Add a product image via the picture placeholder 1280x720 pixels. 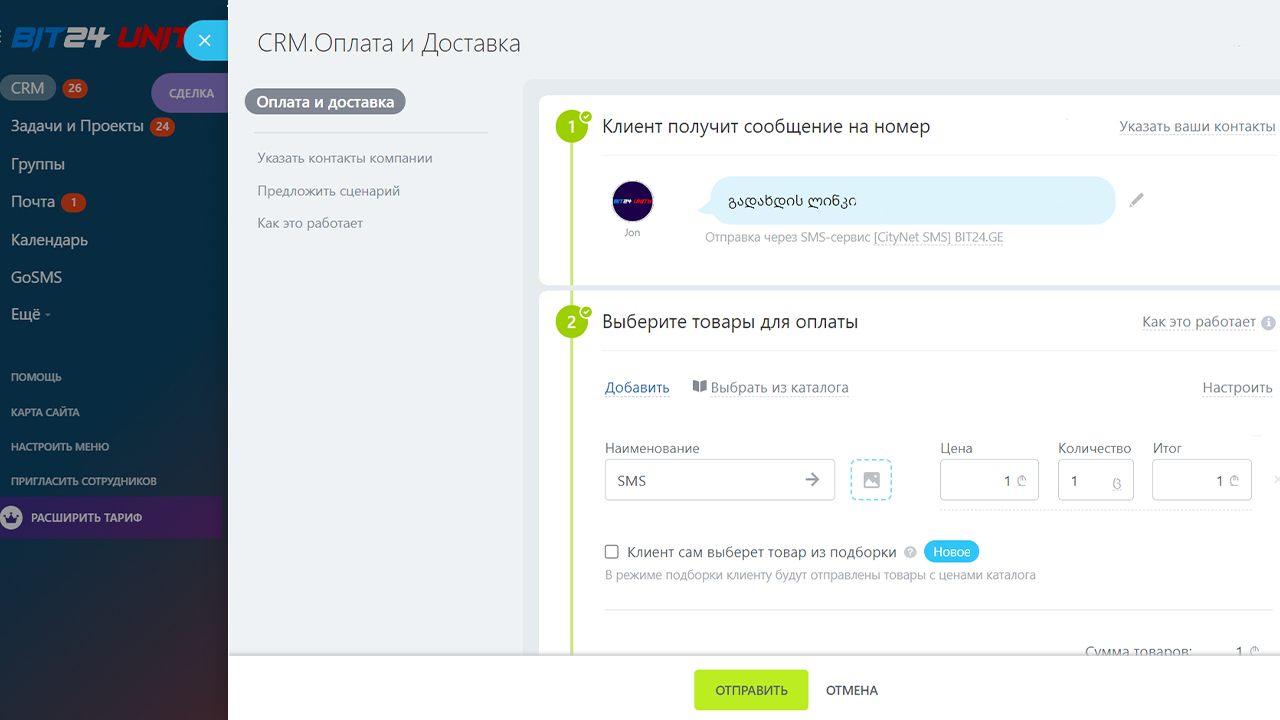point(871,480)
